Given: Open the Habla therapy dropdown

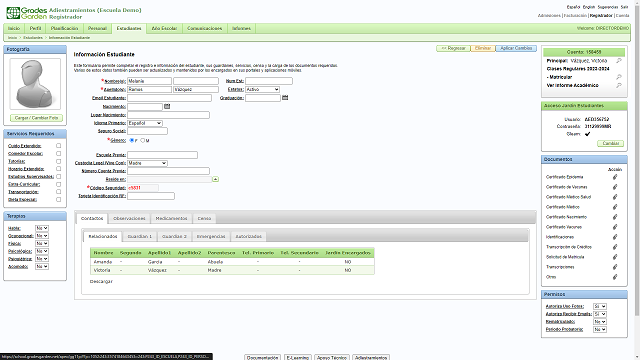Looking at the screenshot, I should point(42,228).
